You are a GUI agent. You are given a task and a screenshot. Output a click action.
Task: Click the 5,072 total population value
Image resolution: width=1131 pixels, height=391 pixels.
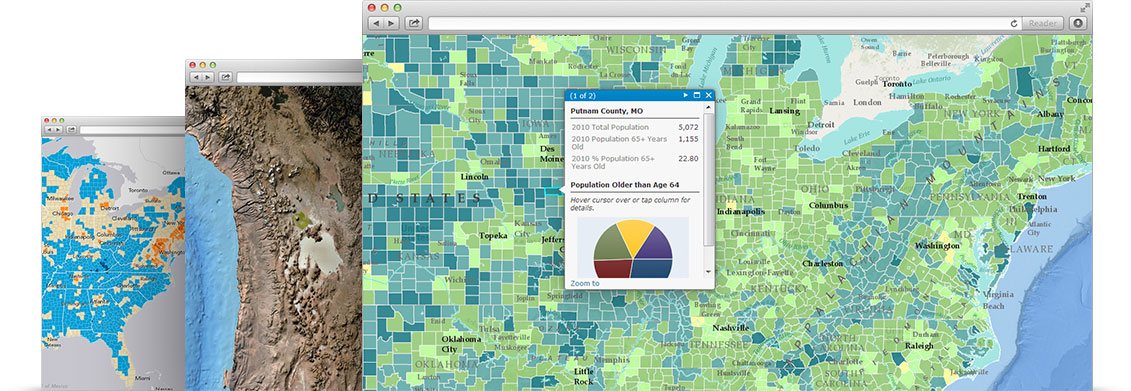(x=688, y=127)
